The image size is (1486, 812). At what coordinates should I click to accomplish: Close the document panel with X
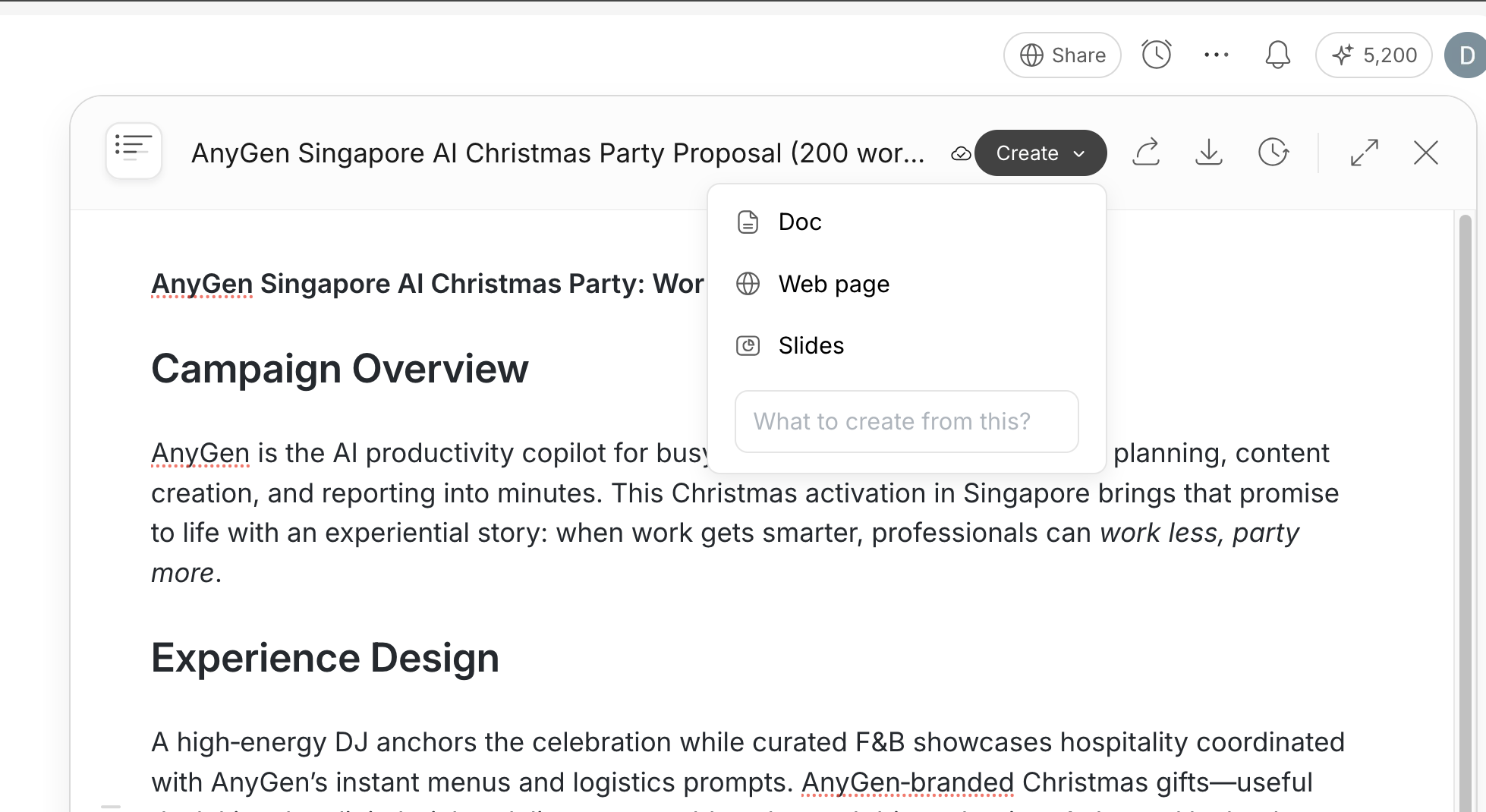coord(1425,153)
